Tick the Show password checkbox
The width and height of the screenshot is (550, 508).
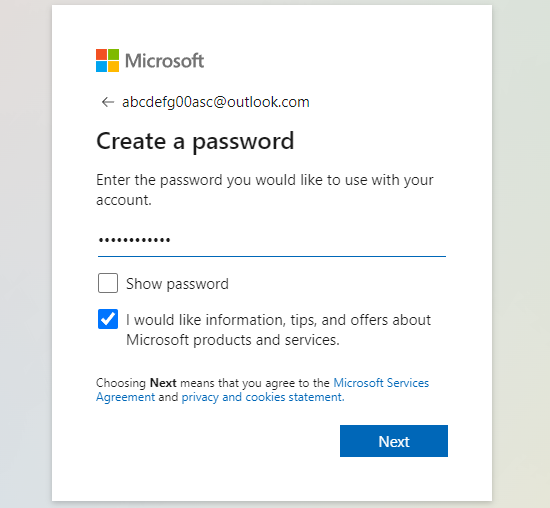click(108, 283)
